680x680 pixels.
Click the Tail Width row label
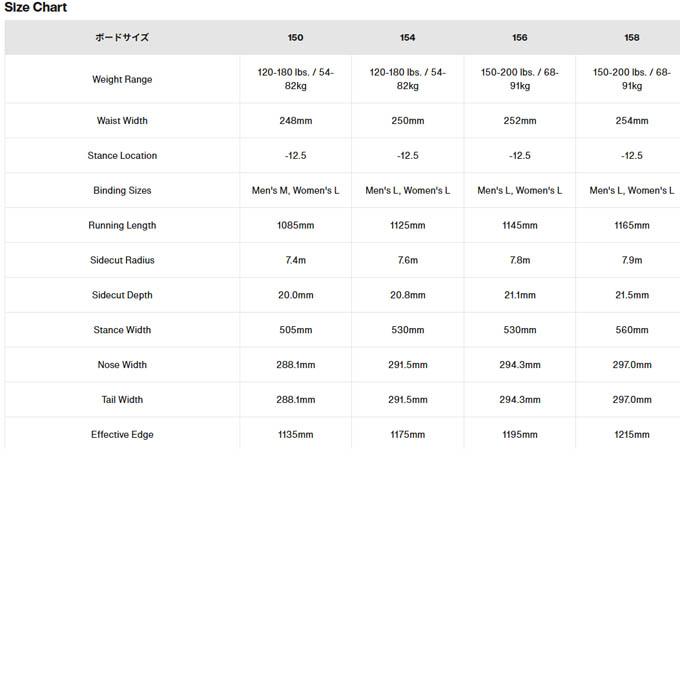click(122, 399)
